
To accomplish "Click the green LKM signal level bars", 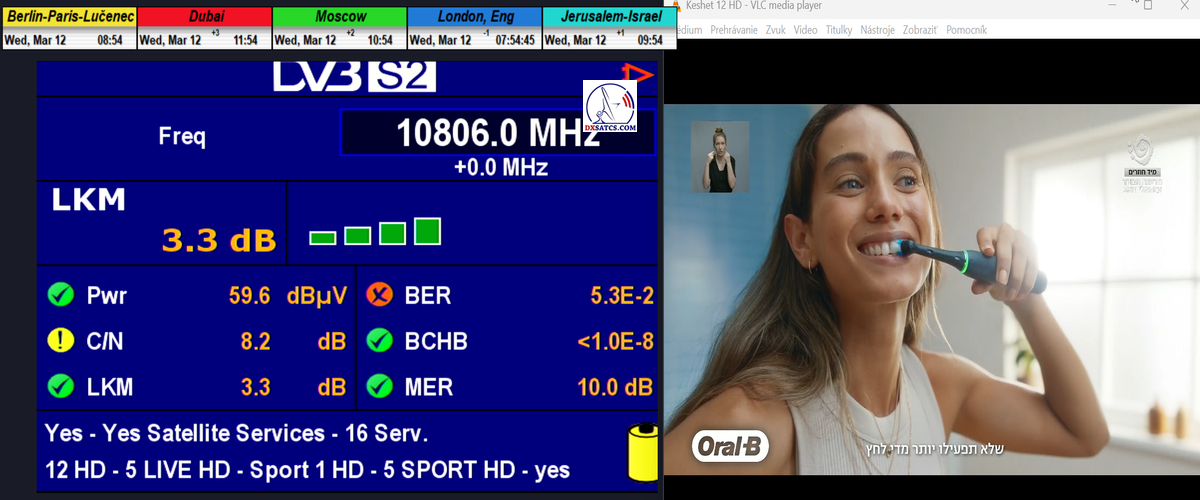I will [x=375, y=232].
